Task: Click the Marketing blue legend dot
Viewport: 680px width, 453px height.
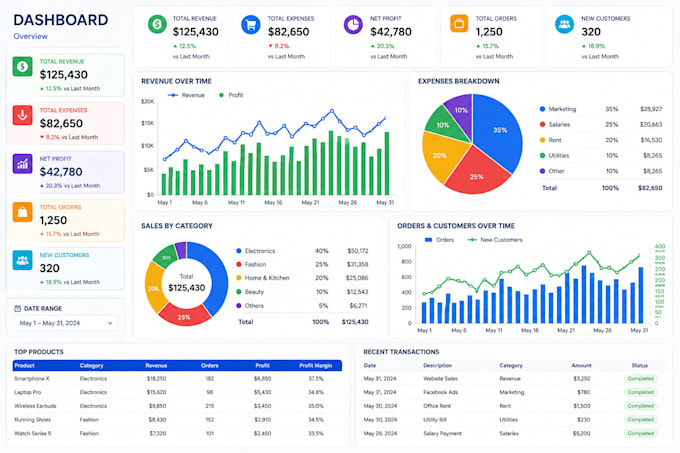Action: 542,109
